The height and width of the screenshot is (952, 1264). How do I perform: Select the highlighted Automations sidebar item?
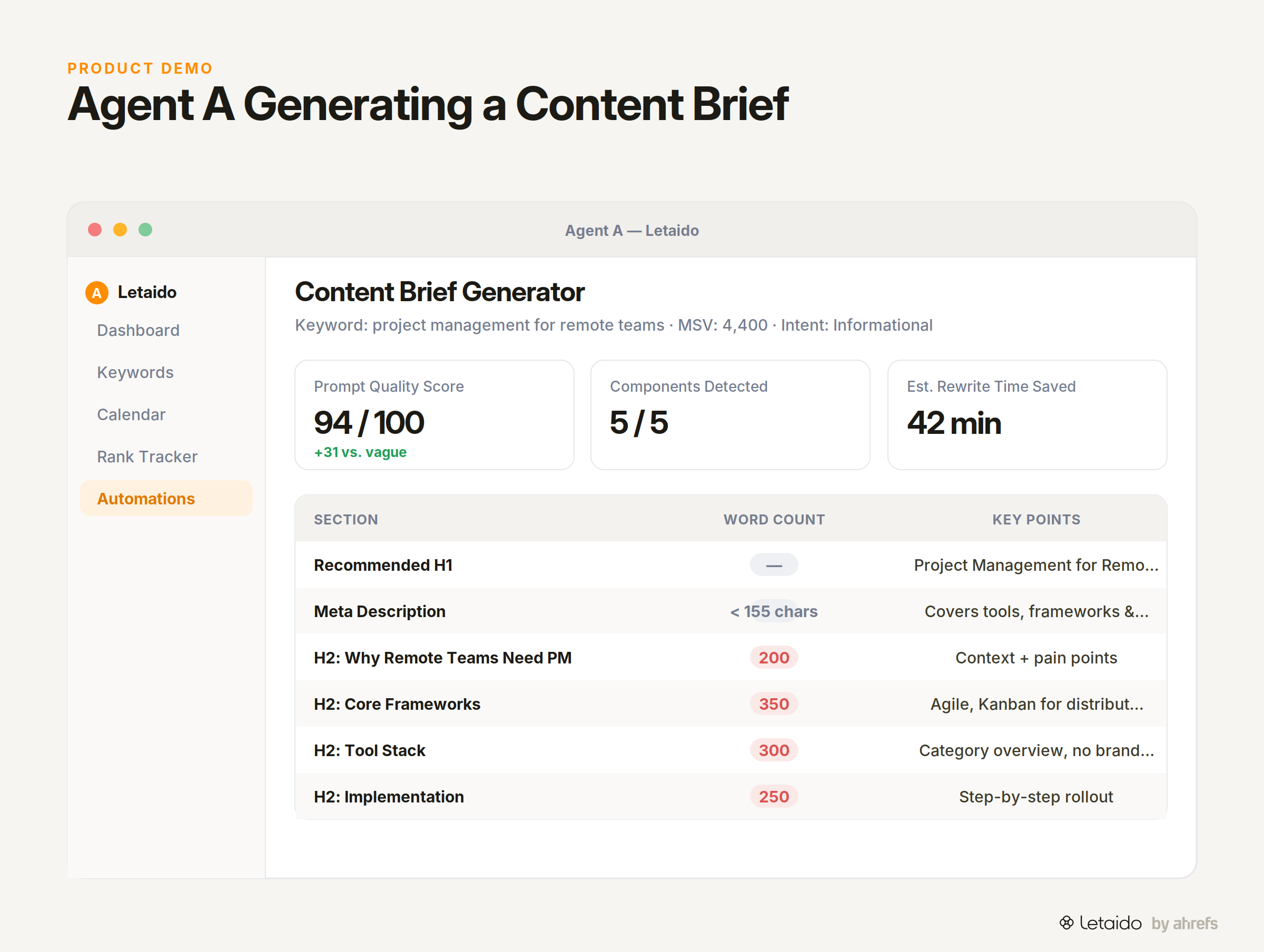166,498
